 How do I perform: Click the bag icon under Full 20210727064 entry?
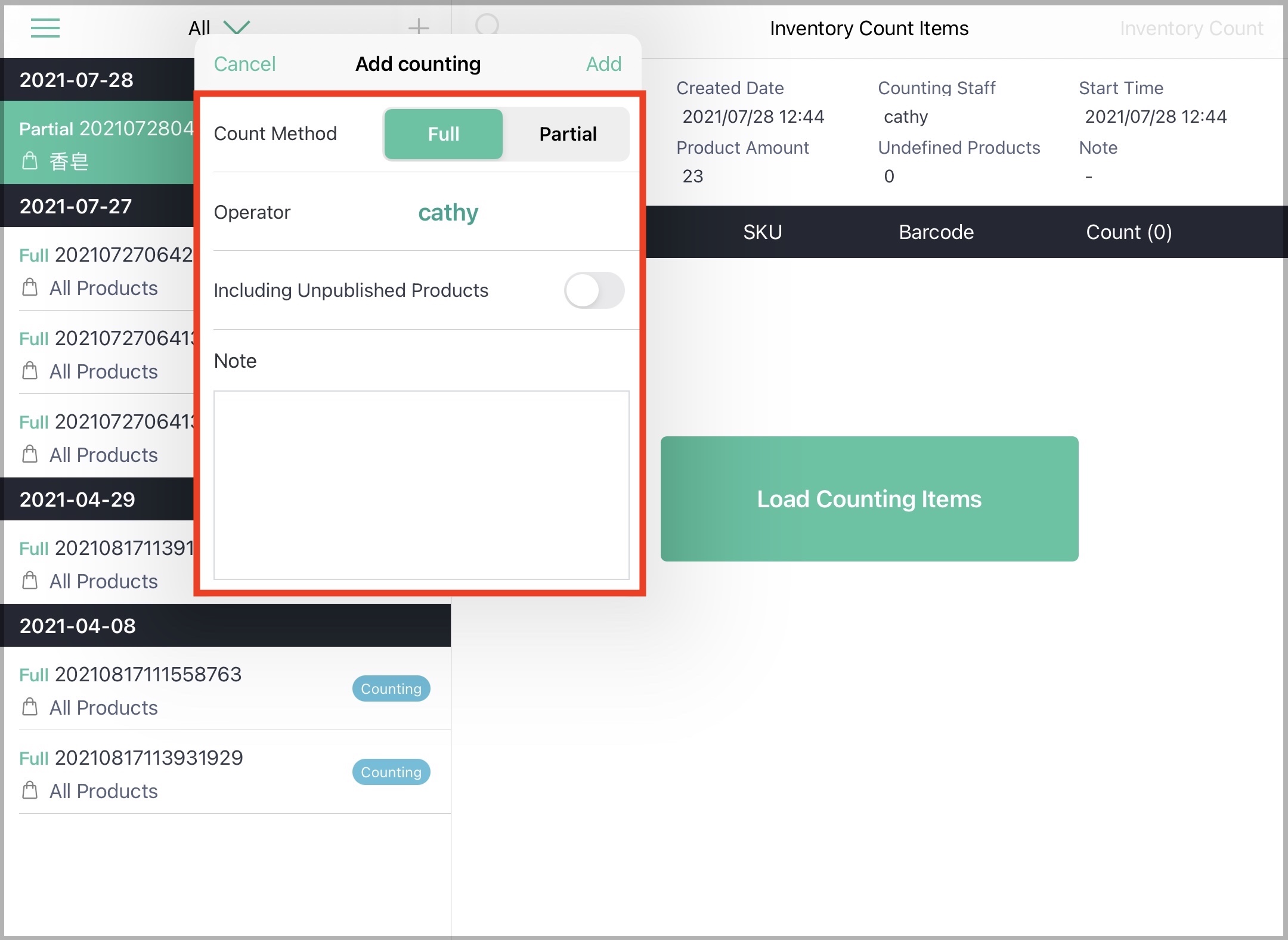(30, 288)
